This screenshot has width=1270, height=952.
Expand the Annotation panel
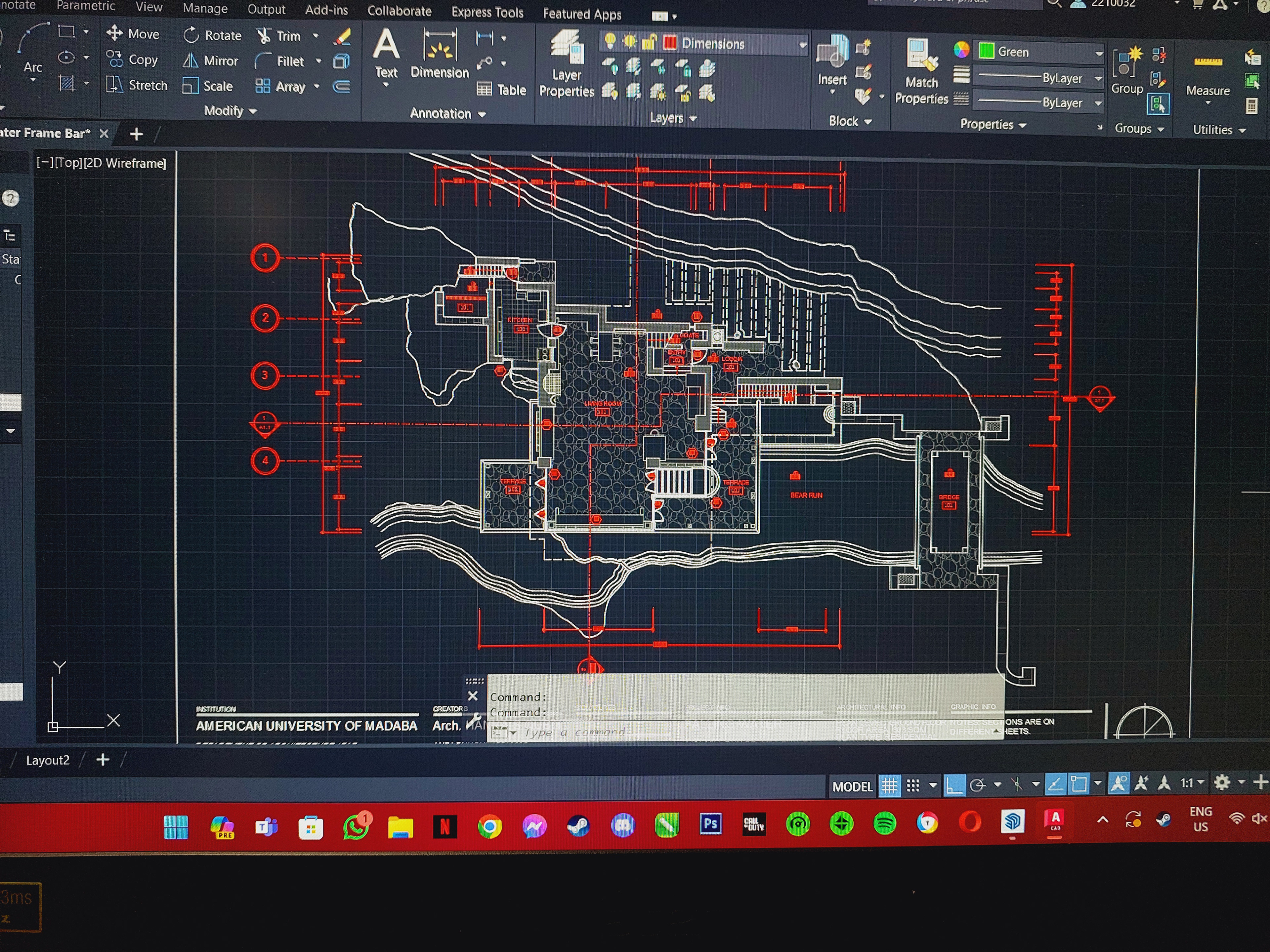click(448, 114)
